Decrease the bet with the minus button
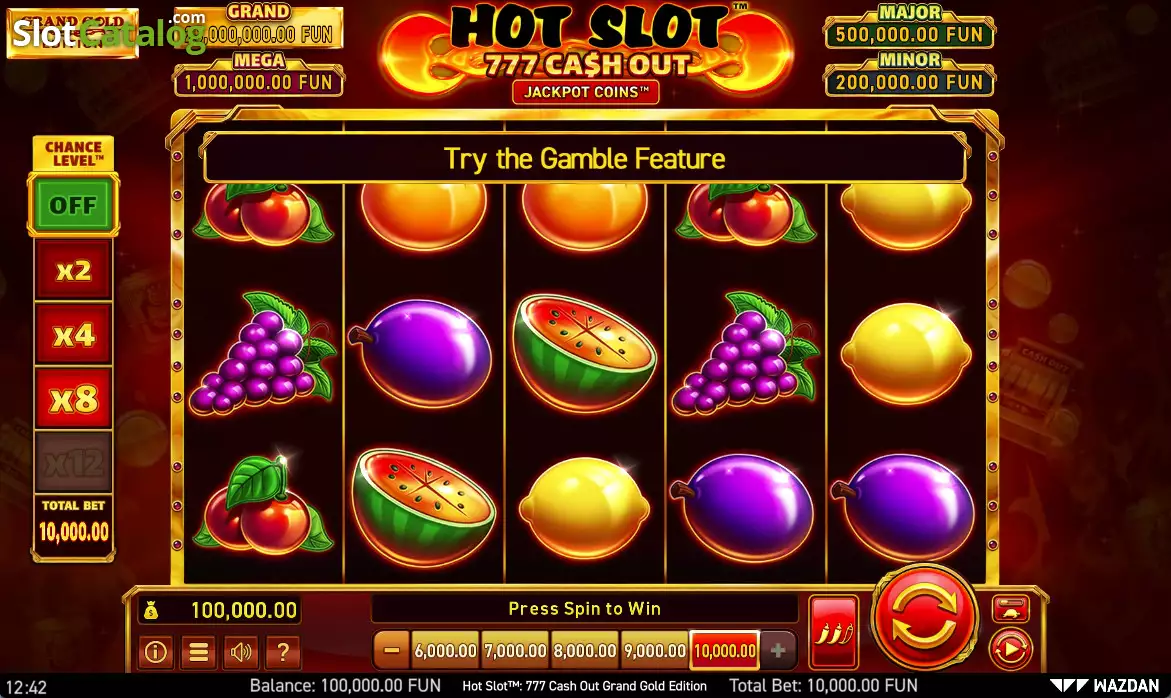Image resolution: width=1171 pixels, height=698 pixels. [391, 650]
